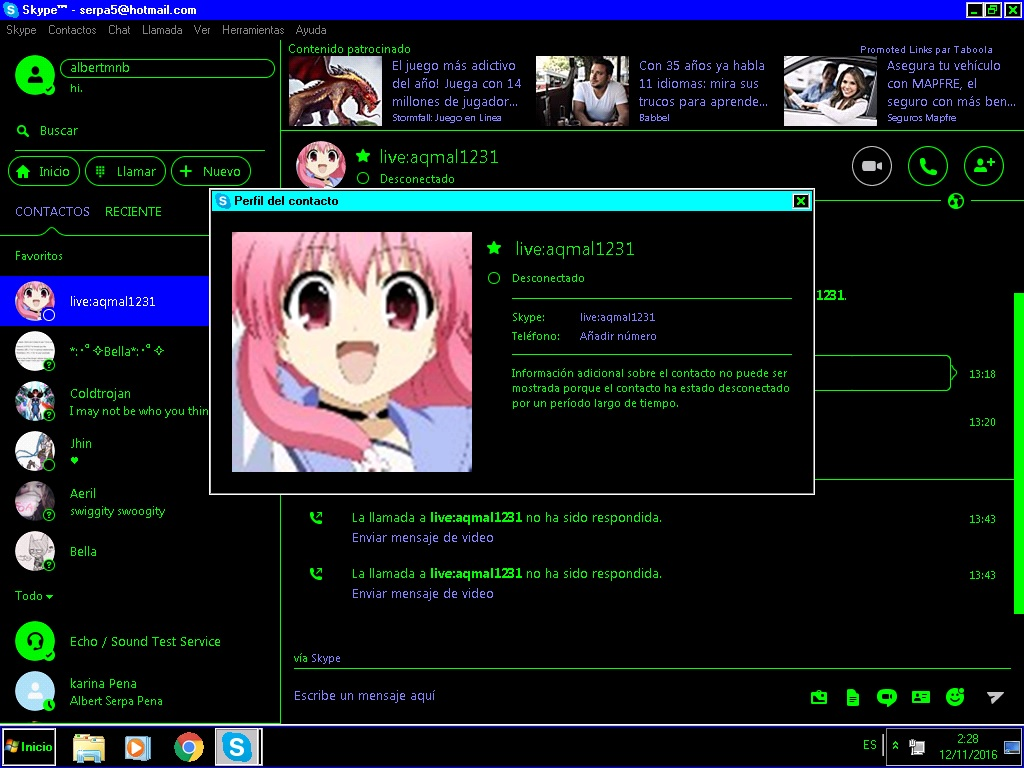Screen dimensions: 1024x768
Task: Click the send message arrow
Action: (995, 697)
